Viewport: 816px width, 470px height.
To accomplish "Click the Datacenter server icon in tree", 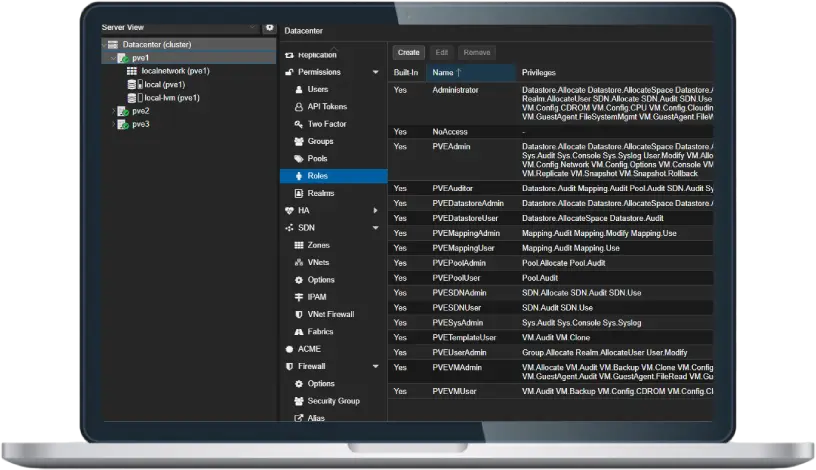I will (x=113, y=45).
